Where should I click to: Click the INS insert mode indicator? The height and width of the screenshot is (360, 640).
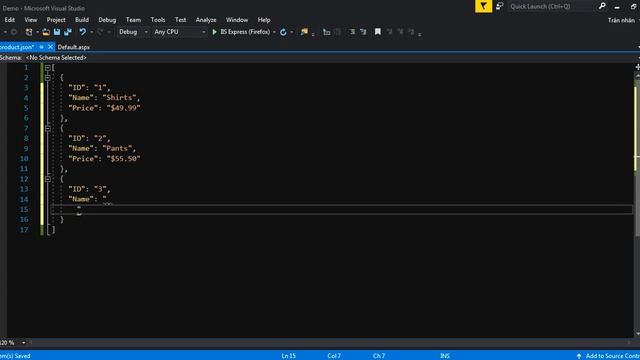[444, 356]
